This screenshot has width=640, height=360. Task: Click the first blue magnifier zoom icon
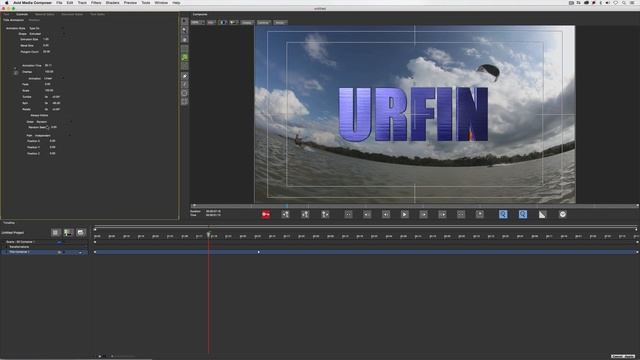(x=503, y=214)
